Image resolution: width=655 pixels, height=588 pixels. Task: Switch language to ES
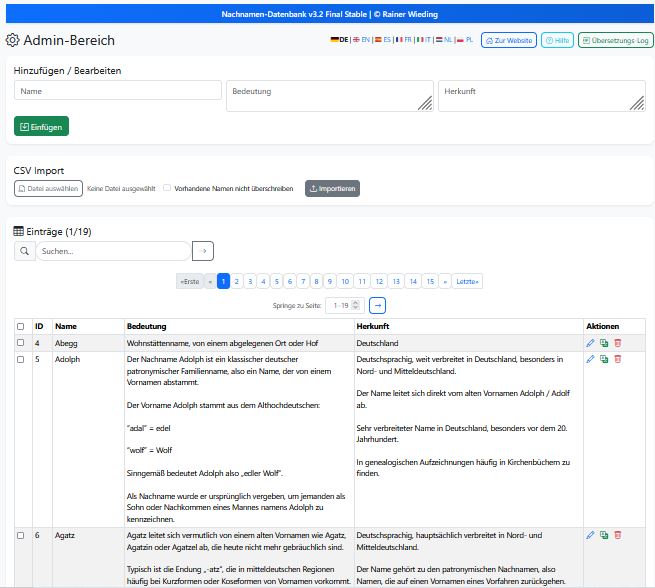click(383, 40)
